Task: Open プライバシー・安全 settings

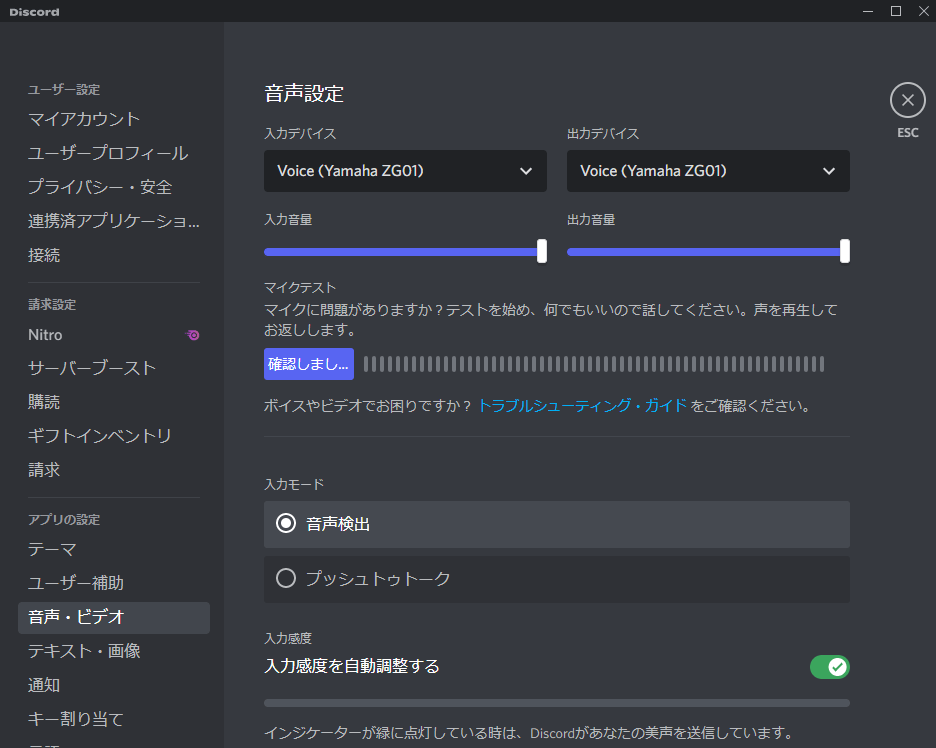Action: pos(100,187)
